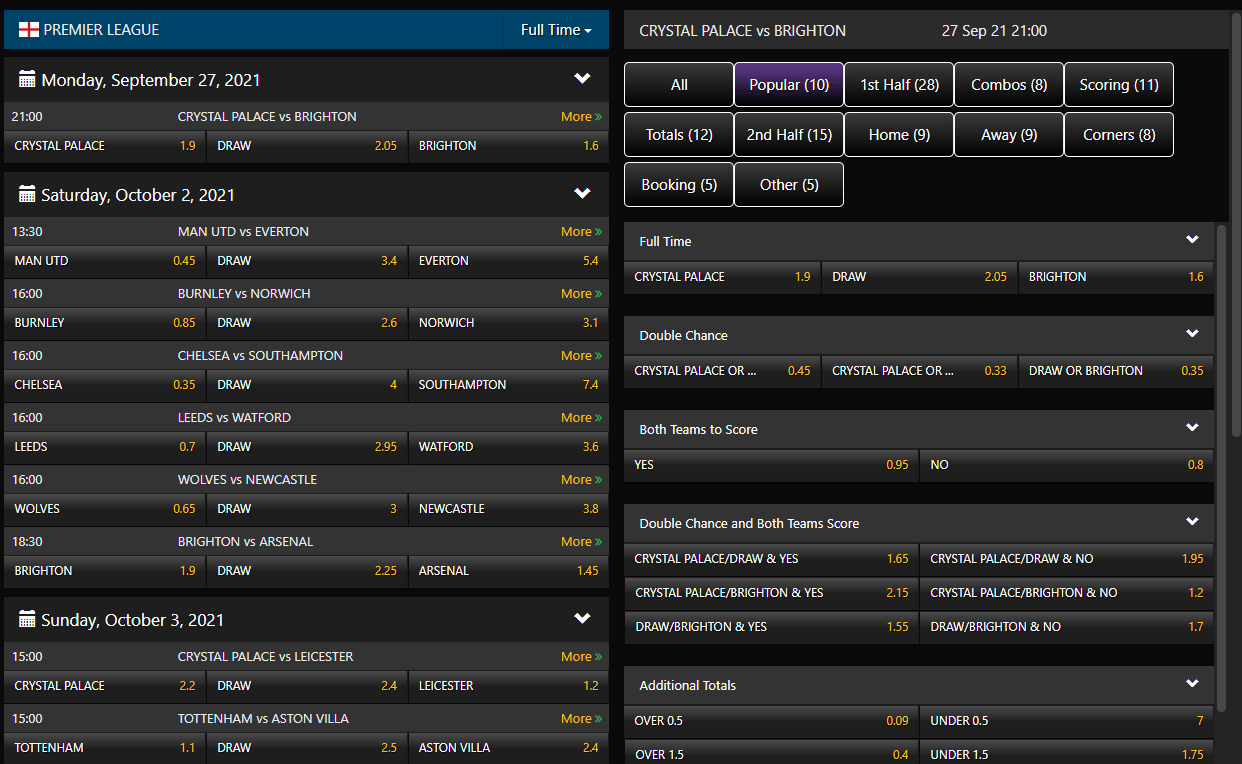The image size is (1242, 764).
Task: Select No for Both Teams to Score
Action: coord(1067,465)
